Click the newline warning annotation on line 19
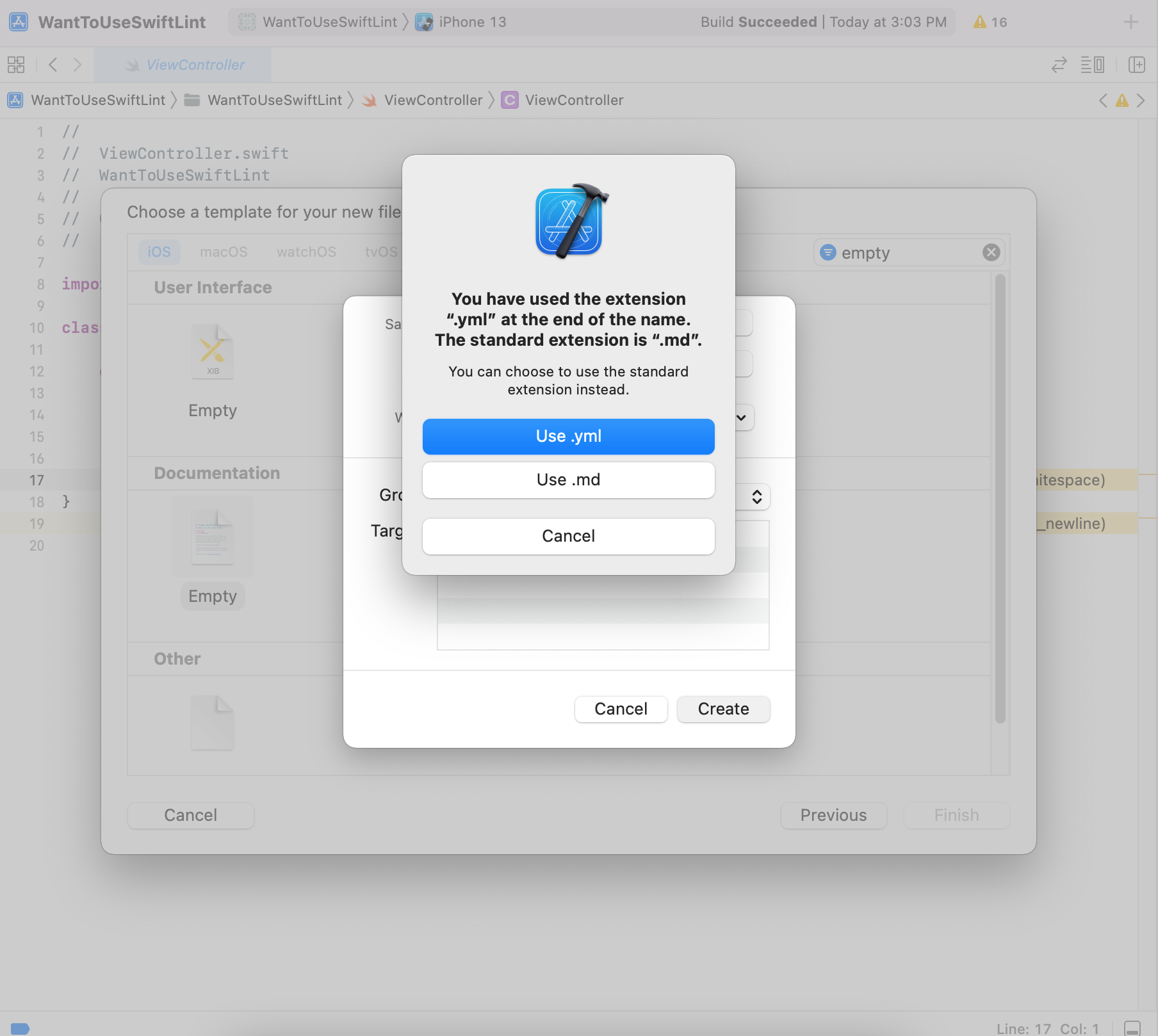The width and height of the screenshot is (1158, 1036). pyautogui.click(x=1087, y=524)
